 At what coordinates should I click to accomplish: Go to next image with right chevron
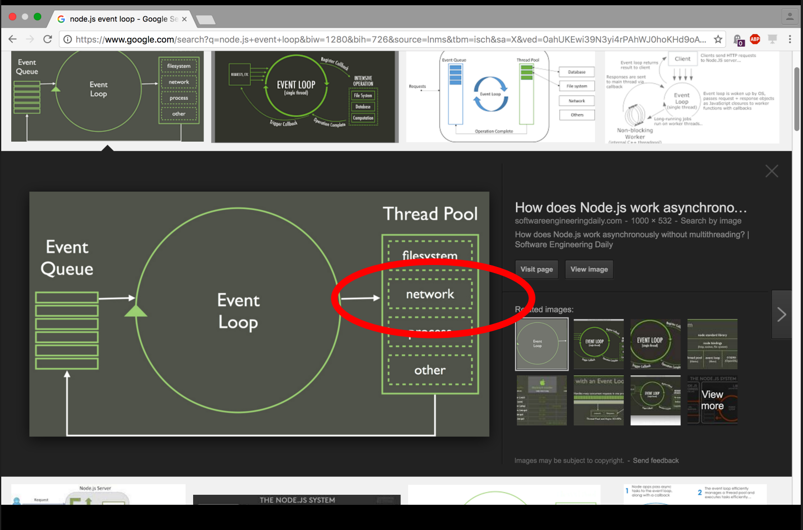coord(781,314)
